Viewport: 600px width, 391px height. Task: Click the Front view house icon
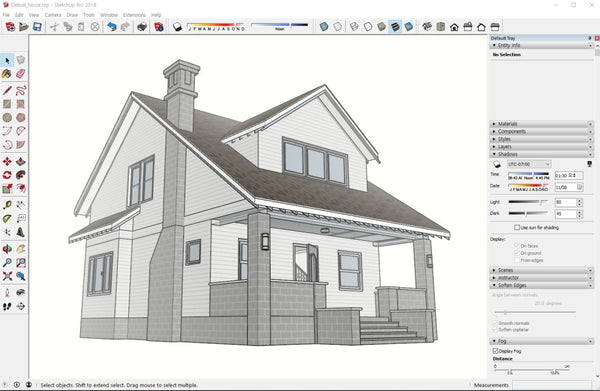pyautogui.click(x=454, y=27)
